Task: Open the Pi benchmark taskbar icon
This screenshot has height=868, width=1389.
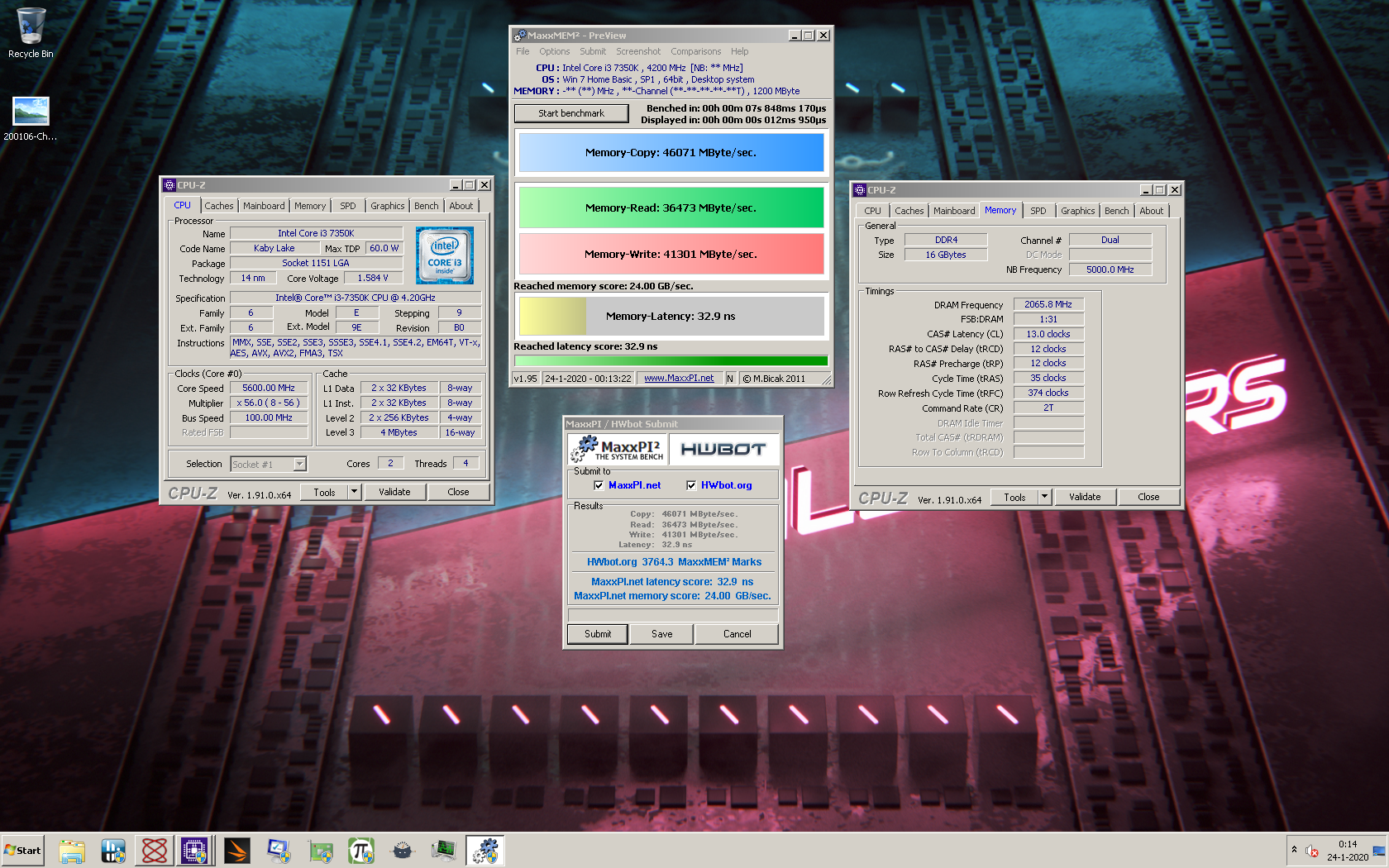Action: pos(361,851)
